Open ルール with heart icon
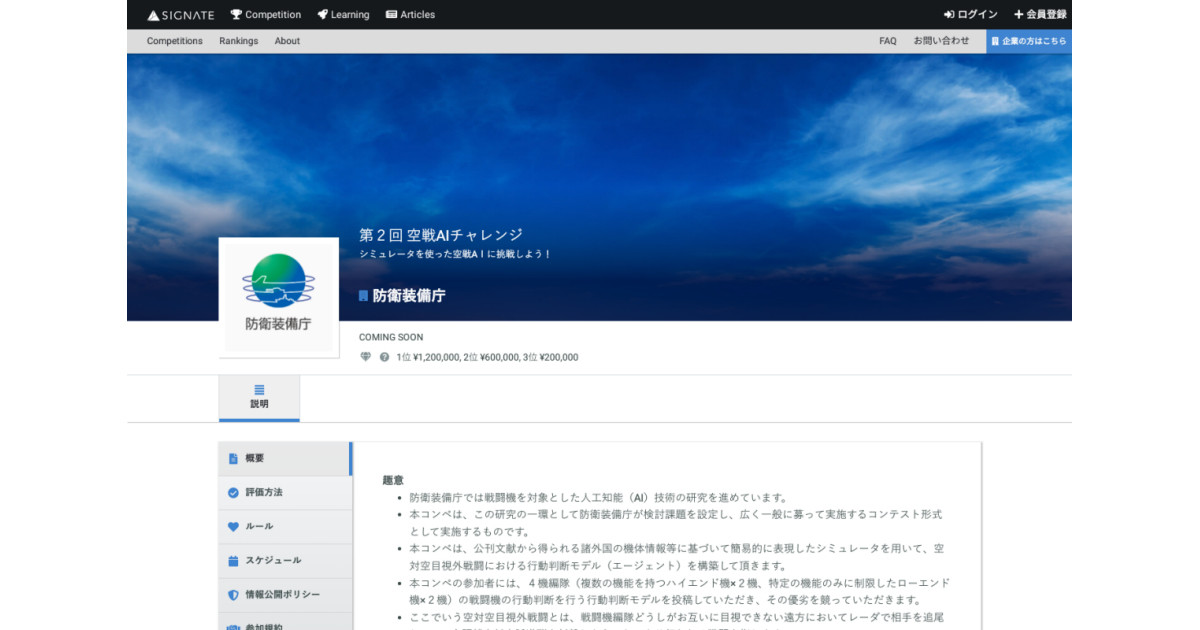Viewport: 1200px width, 630px height. (x=286, y=527)
